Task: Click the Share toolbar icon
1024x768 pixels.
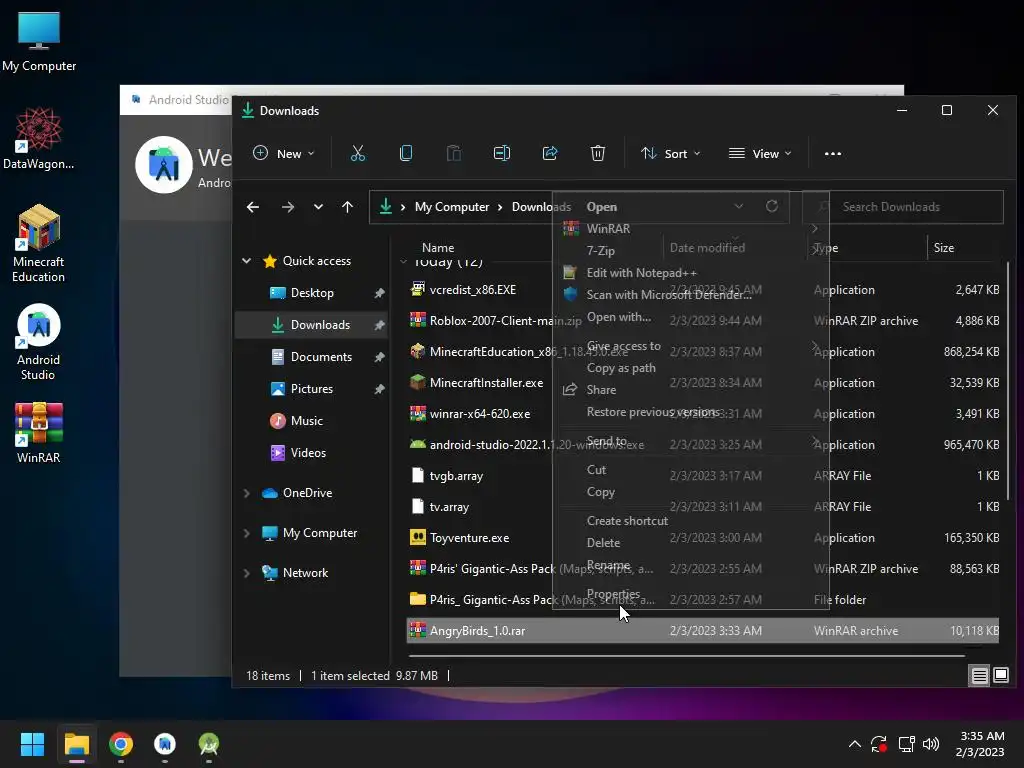Action: click(x=550, y=153)
